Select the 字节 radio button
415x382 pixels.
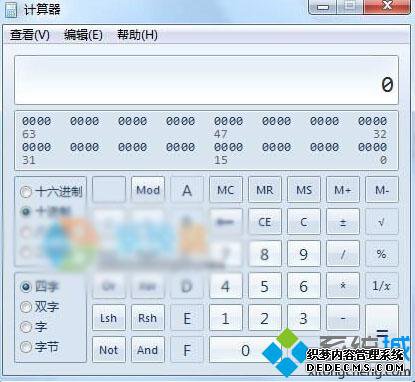click(x=40, y=347)
